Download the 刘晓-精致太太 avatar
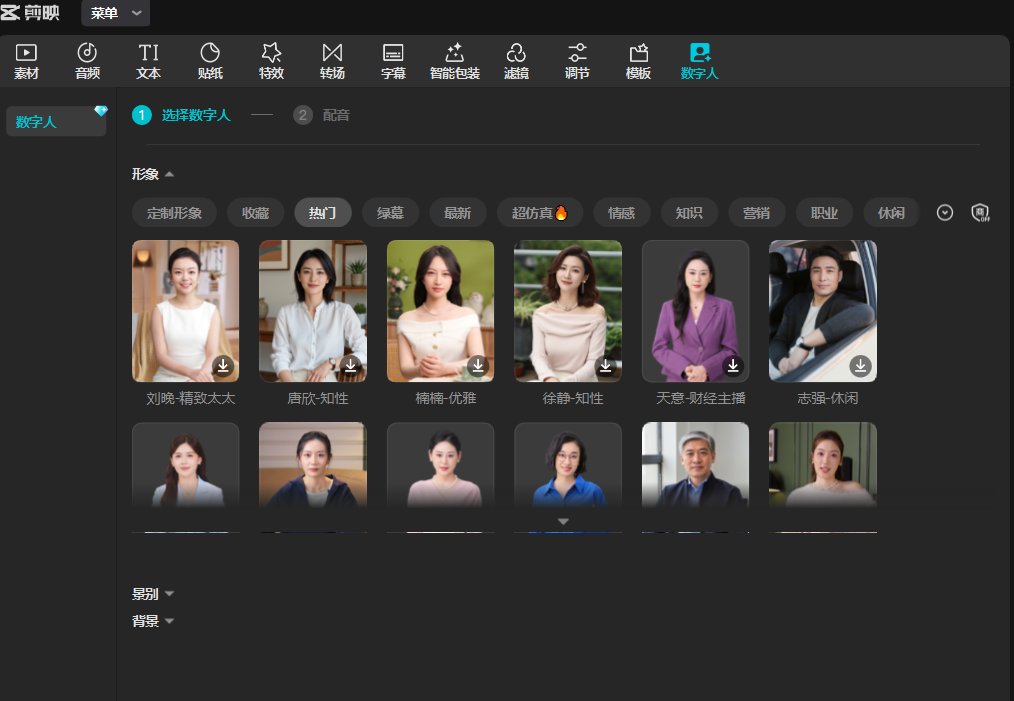The width and height of the screenshot is (1014, 701). pos(223,366)
